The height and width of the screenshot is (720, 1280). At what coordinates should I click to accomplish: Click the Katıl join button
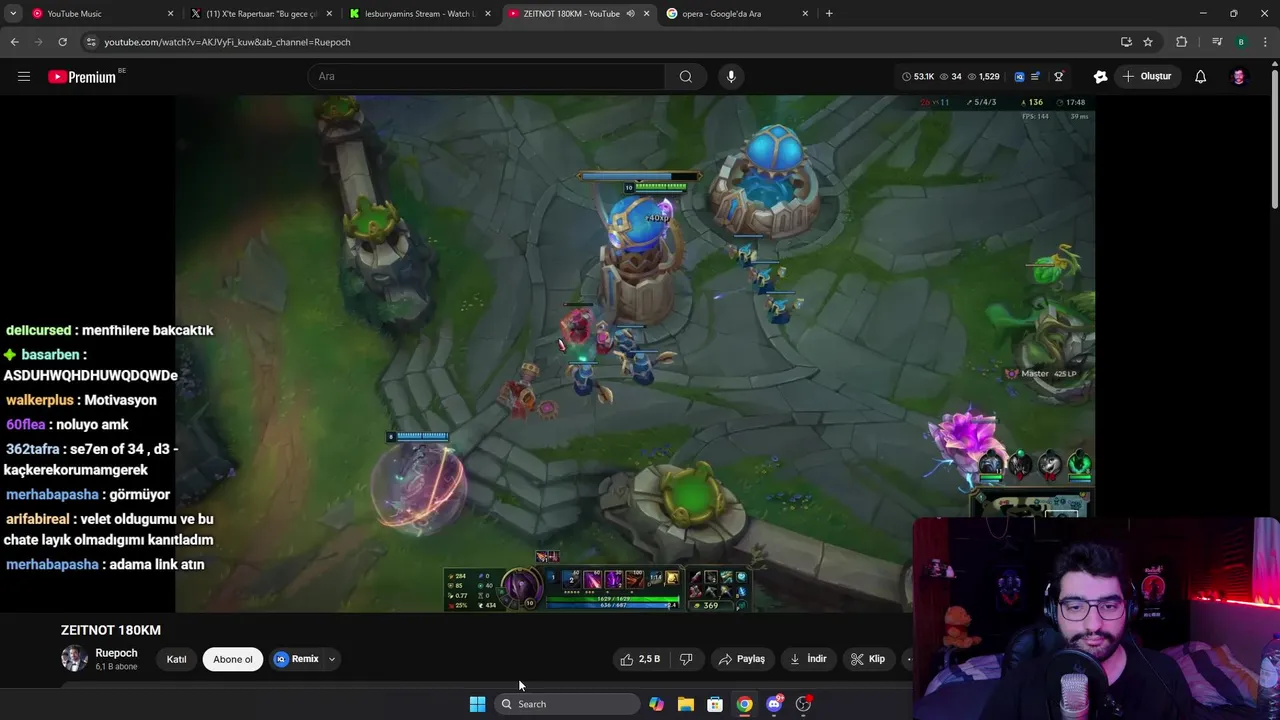176,659
